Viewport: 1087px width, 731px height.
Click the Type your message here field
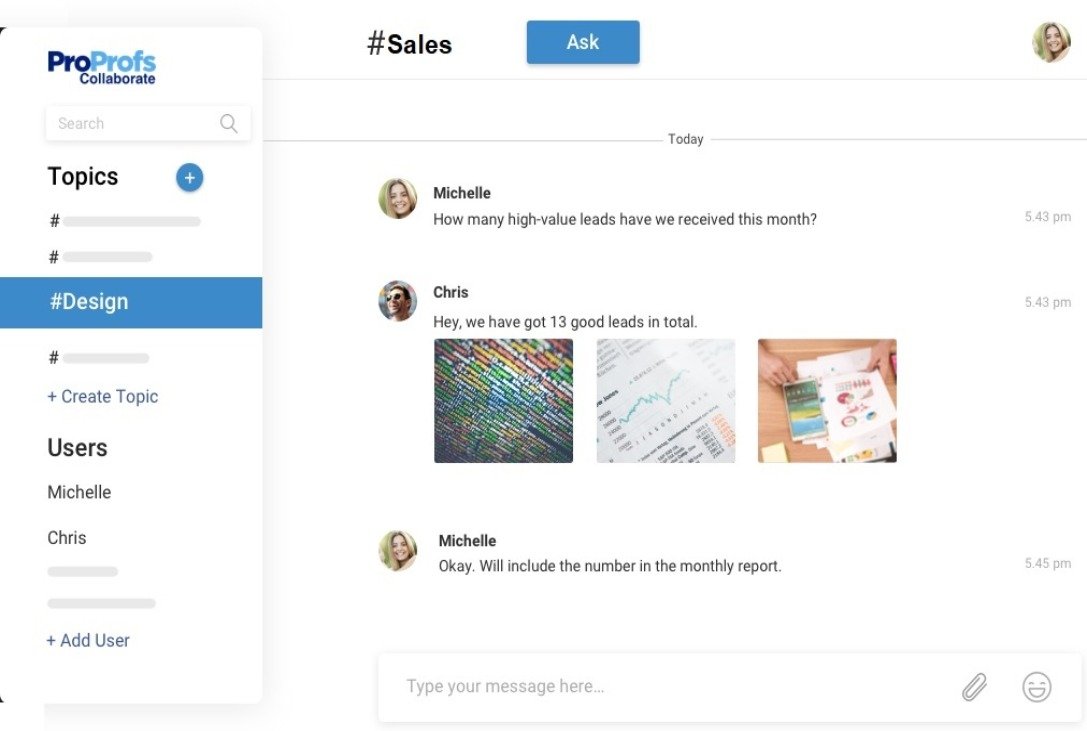tap(730, 687)
